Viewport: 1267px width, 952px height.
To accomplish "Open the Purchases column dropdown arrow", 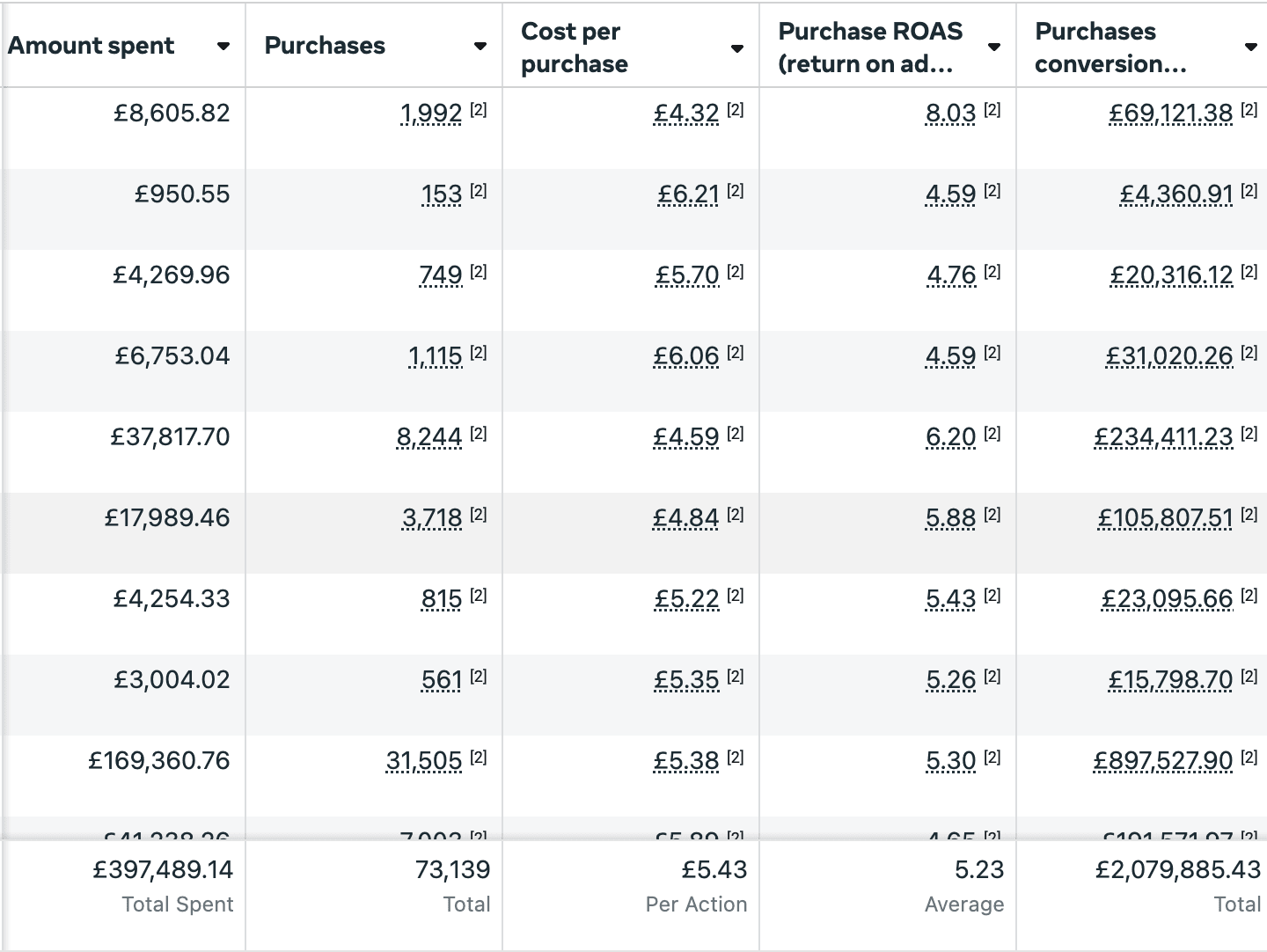I will click(x=480, y=47).
